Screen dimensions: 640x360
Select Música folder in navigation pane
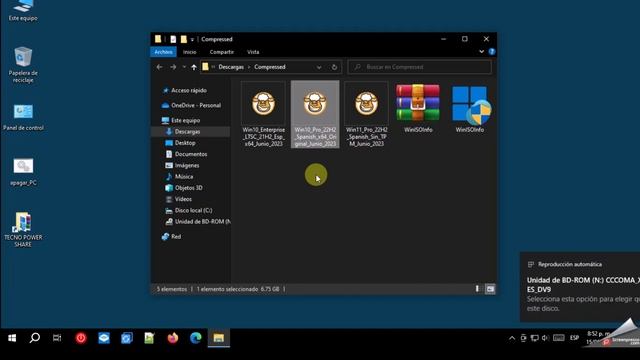click(x=184, y=176)
